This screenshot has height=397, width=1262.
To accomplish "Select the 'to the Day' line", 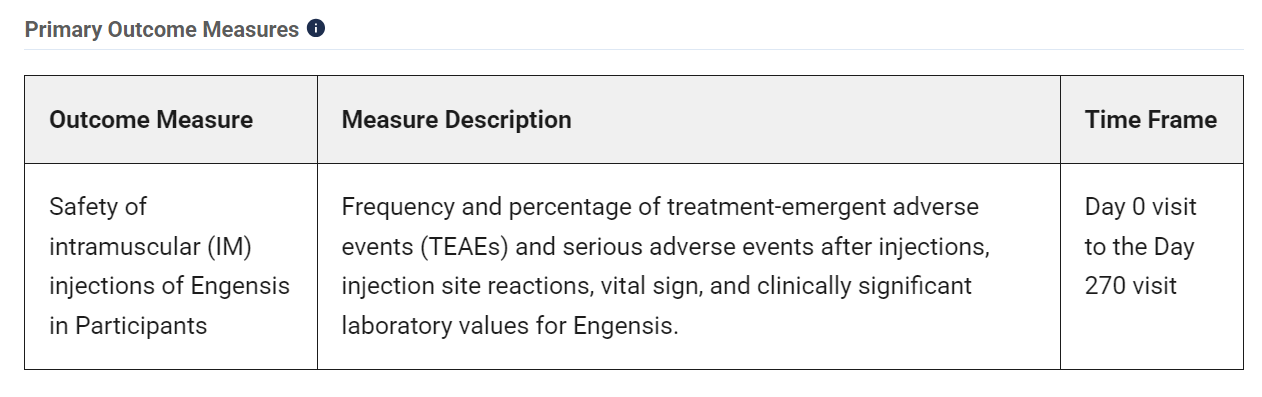I will 1139,247.
